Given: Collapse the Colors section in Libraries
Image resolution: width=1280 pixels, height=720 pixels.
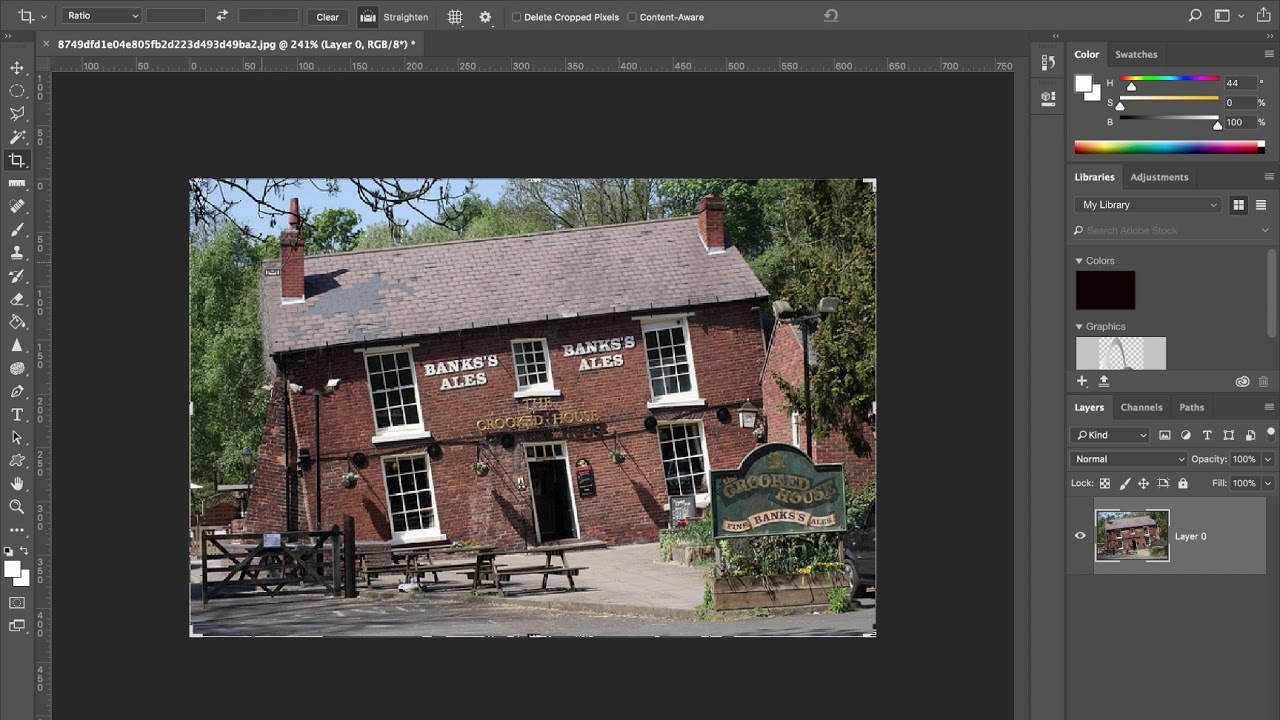Looking at the screenshot, I should coord(1079,261).
